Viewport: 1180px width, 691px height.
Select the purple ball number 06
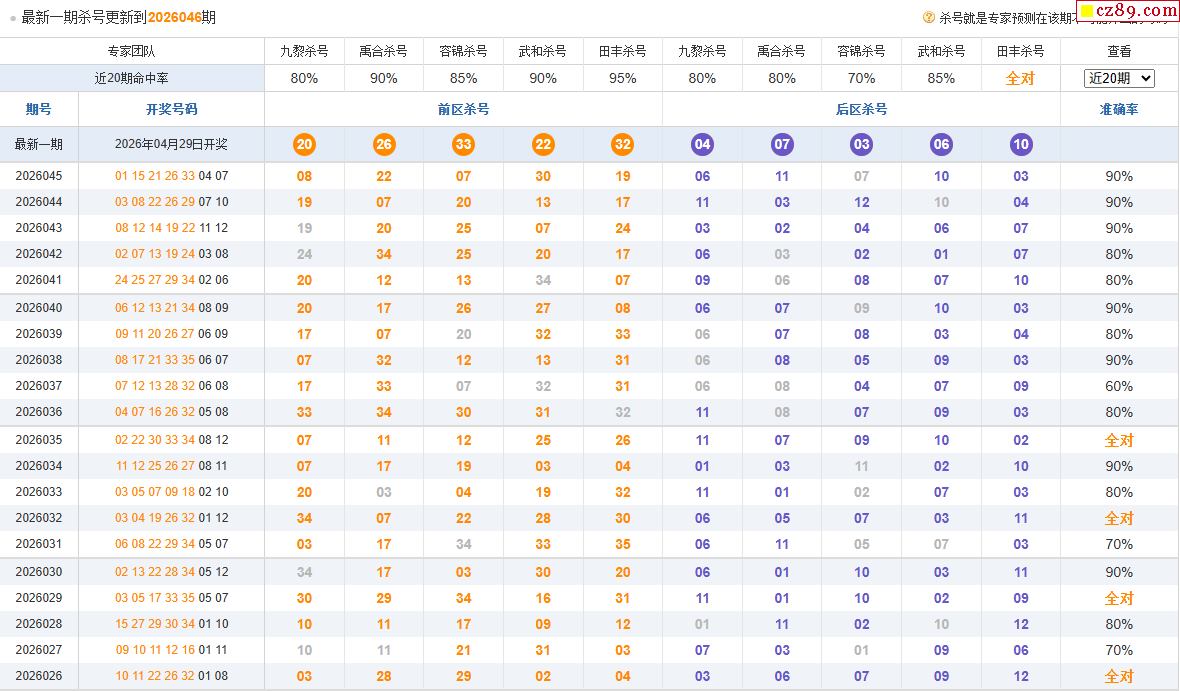pos(941,144)
